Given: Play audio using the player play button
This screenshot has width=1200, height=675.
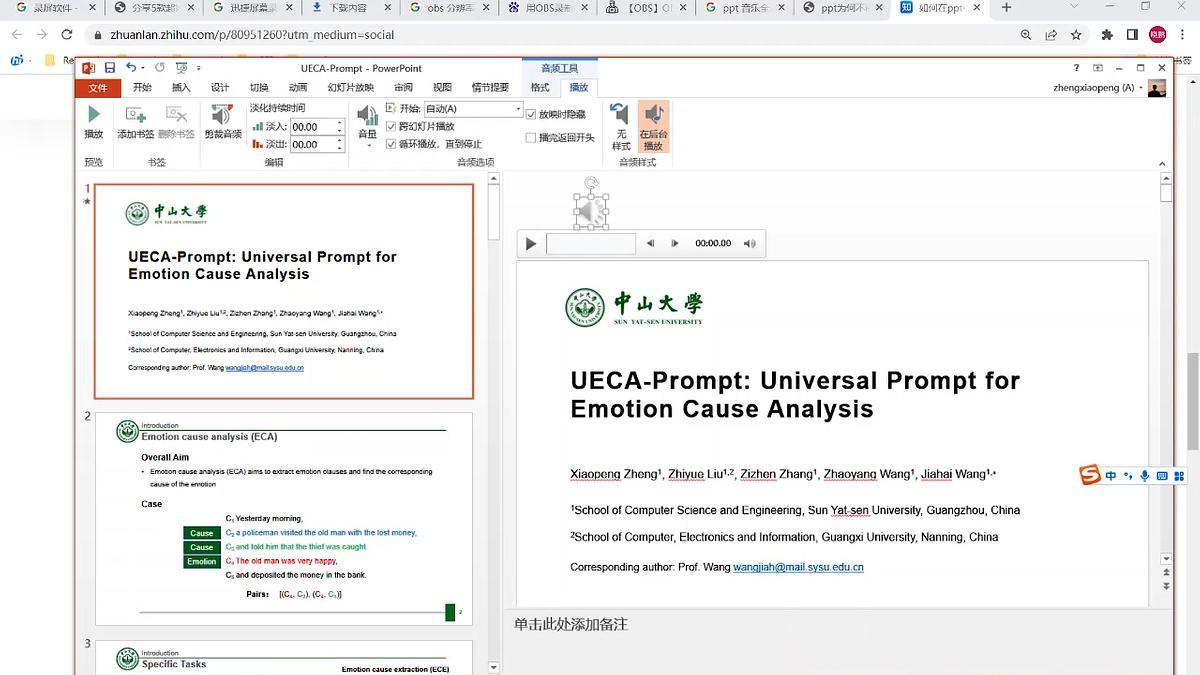Looking at the screenshot, I should pos(531,244).
